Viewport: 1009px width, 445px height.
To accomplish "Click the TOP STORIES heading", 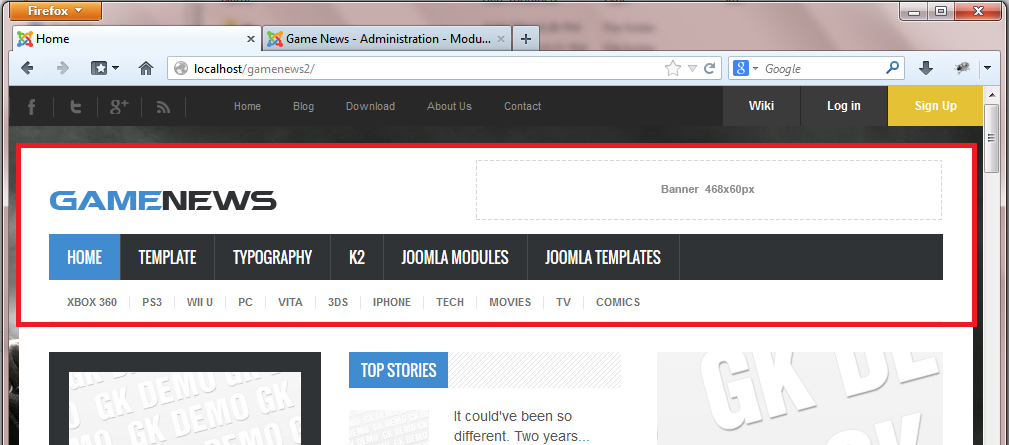I will 398,370.
